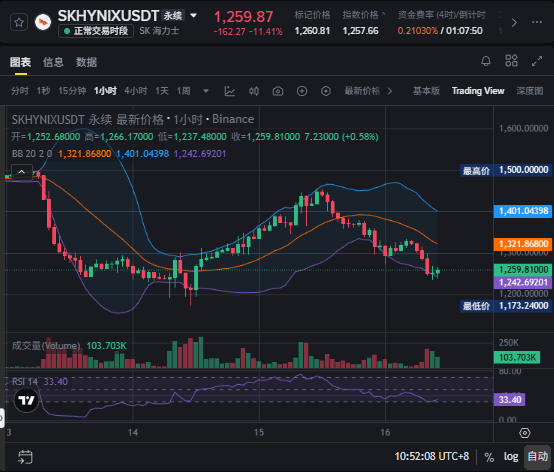Image resolution: width=554 pixels, height=472 pixels.
Task: Switch to the 数据 tab
Action: click(x=87, y=62)
